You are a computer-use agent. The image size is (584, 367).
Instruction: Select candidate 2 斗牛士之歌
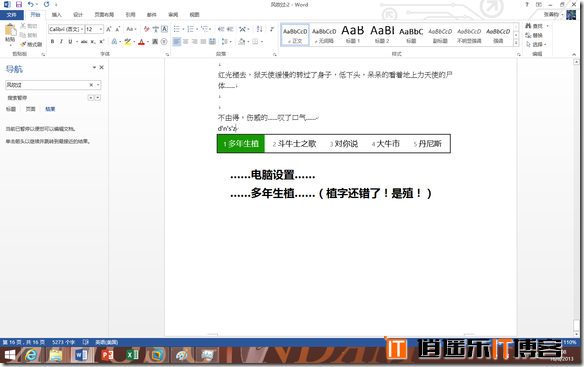point(294,144)
